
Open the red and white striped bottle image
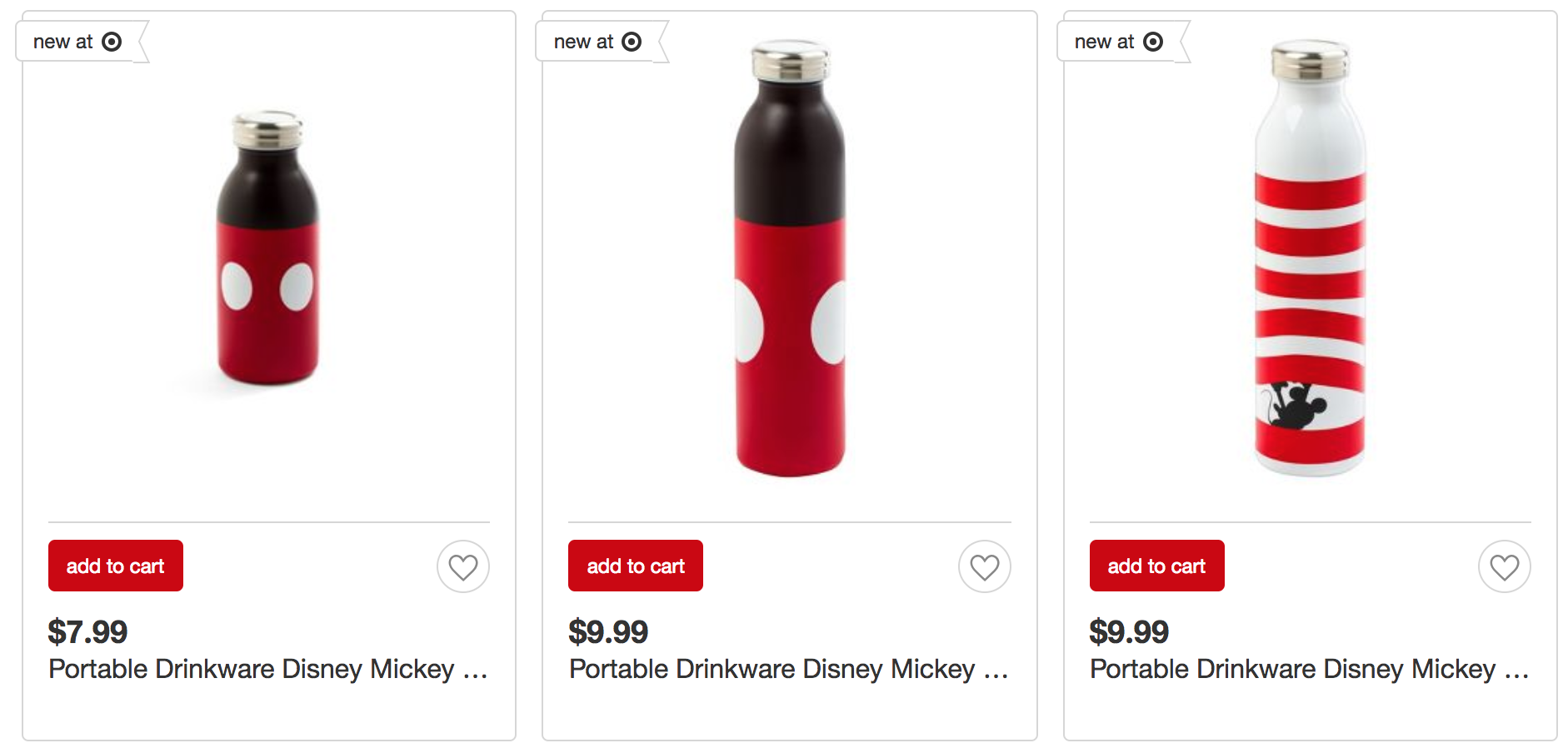click(1310, 258)
